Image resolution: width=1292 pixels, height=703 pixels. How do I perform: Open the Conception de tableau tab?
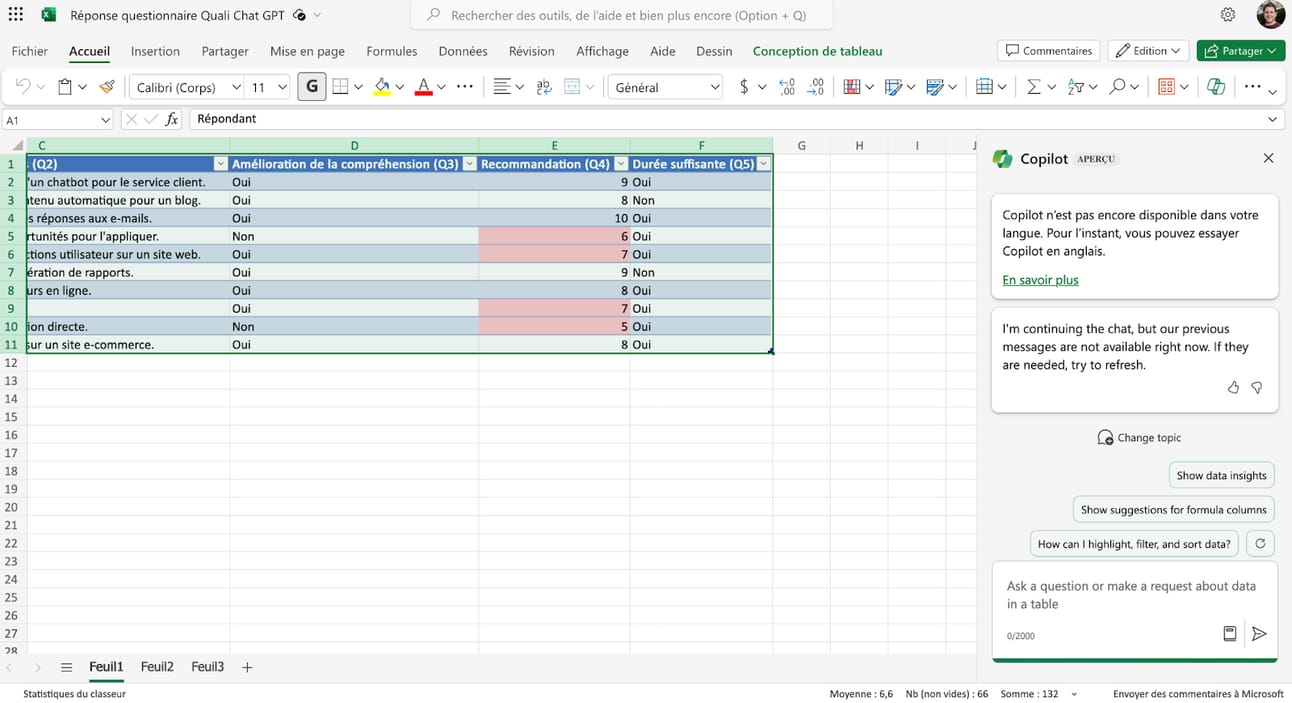point(817,51)
